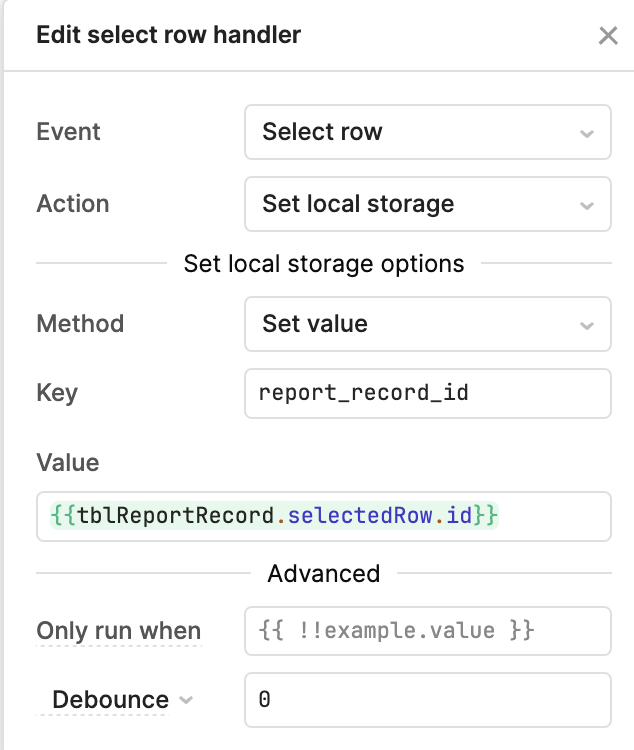The width and height of the screenshot is (634, 750).
Task: Click the Key label
Action: pos(57,394)
